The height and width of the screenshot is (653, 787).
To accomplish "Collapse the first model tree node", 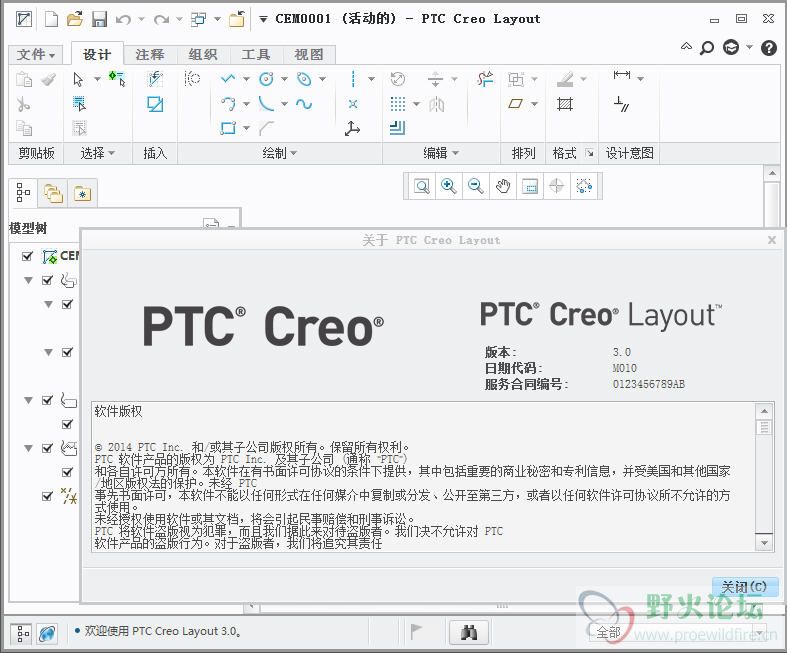I will click(29, 280).
